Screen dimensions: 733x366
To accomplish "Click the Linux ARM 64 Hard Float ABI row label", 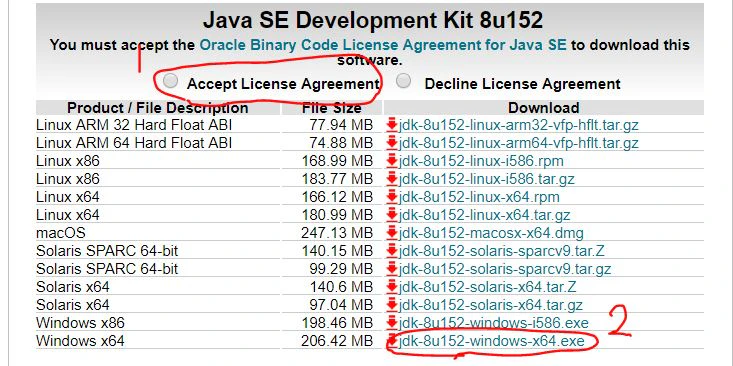I will (134, 143).
